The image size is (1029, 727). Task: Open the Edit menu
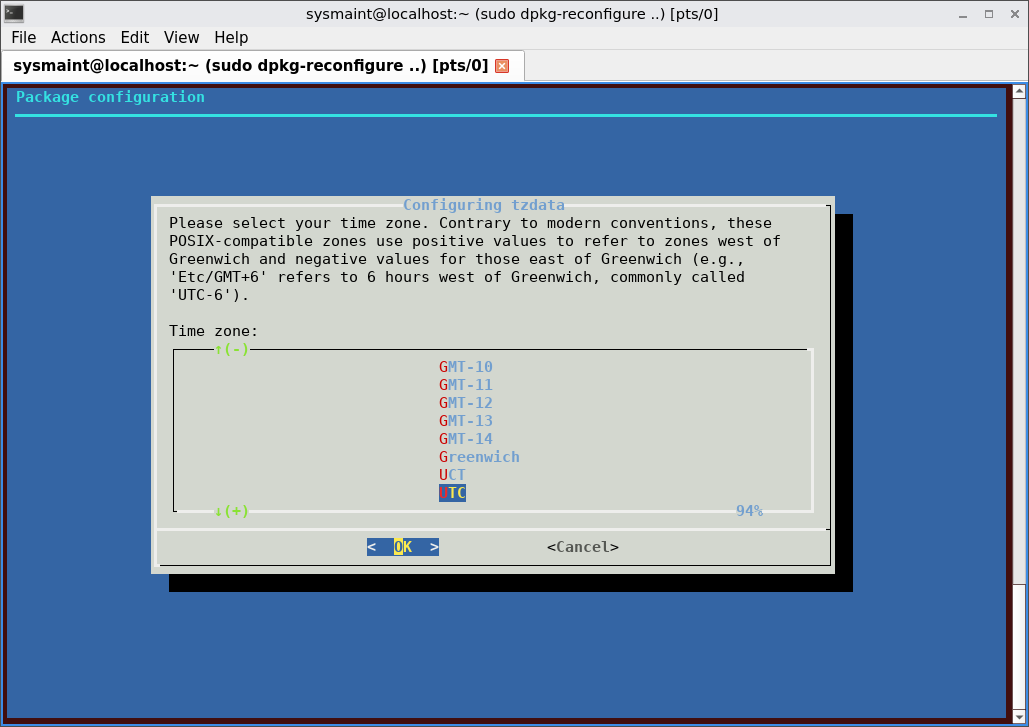[134, 37]
